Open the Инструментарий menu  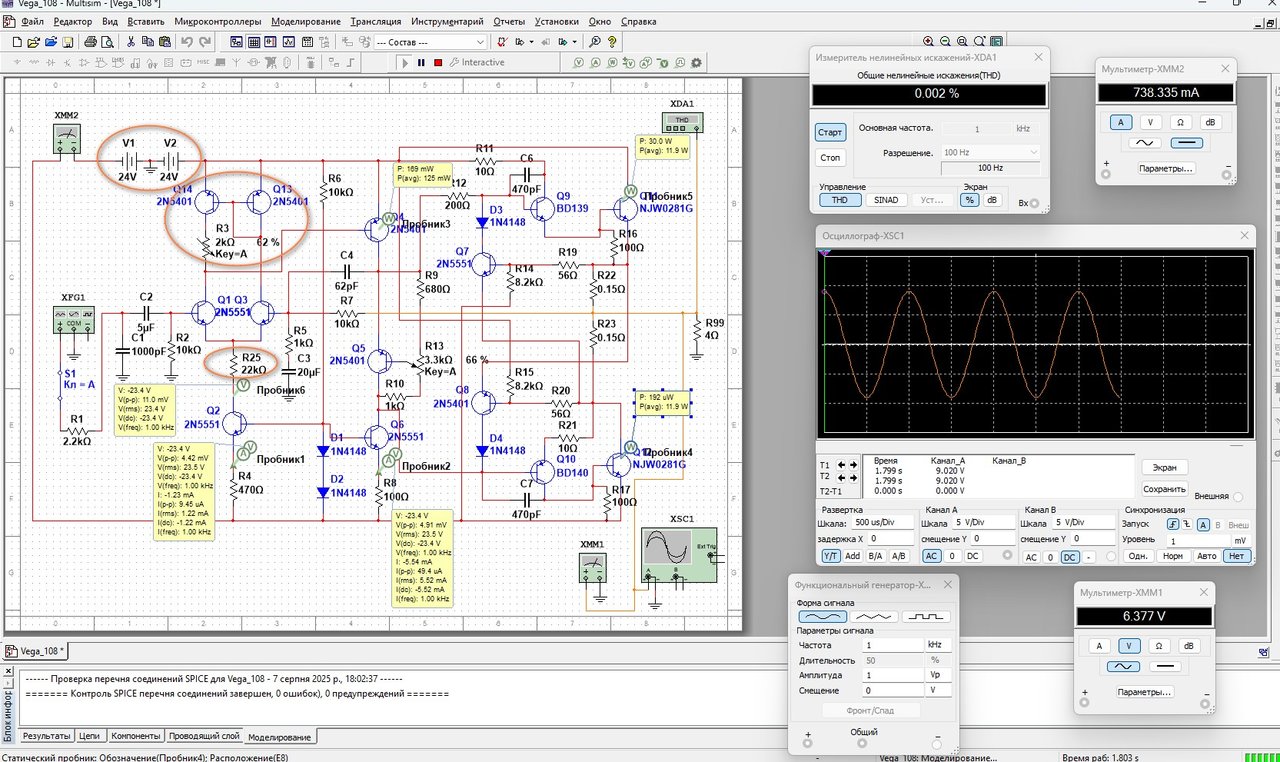(x=447, y=21)
